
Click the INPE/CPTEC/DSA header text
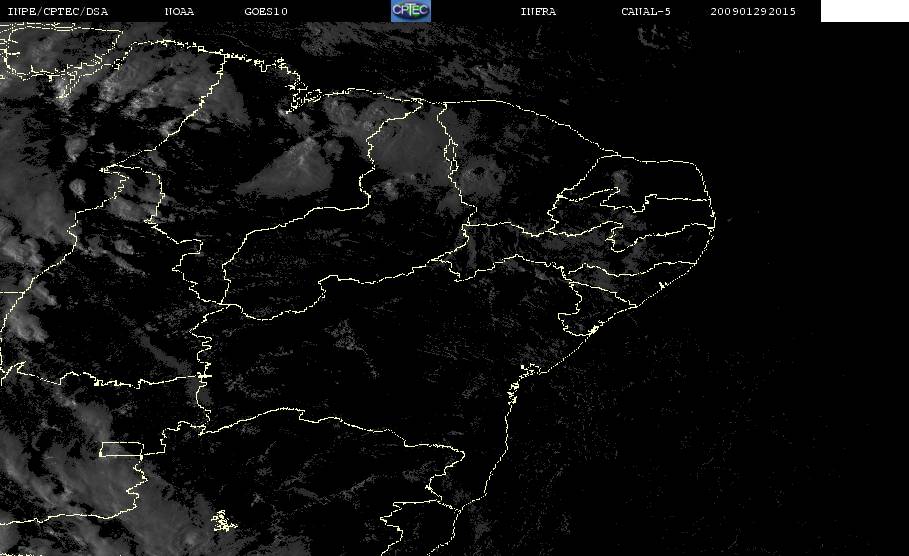click(57, 11)
